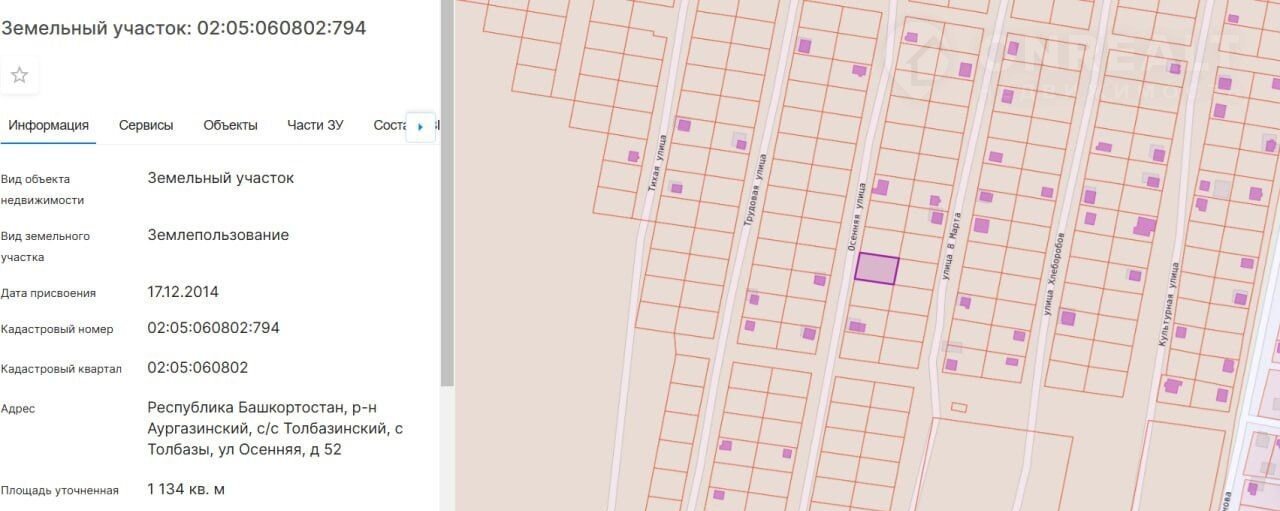Switch to the Информация tab
The image size is (1280, 511).
(x=48, y=125)
